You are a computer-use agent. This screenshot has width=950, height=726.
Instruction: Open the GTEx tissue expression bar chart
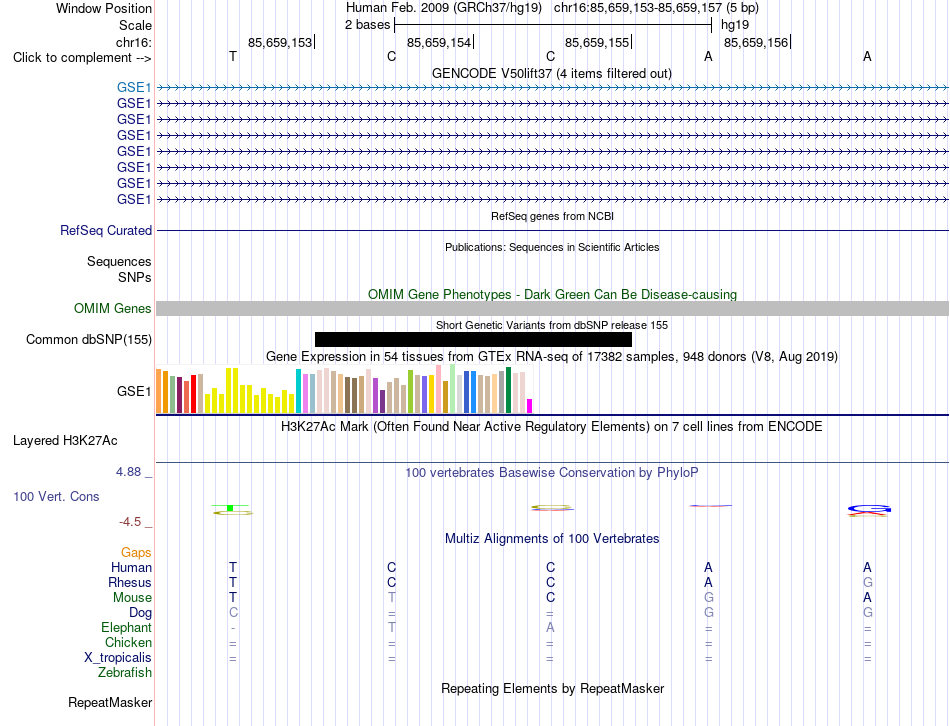coord(344,390)
